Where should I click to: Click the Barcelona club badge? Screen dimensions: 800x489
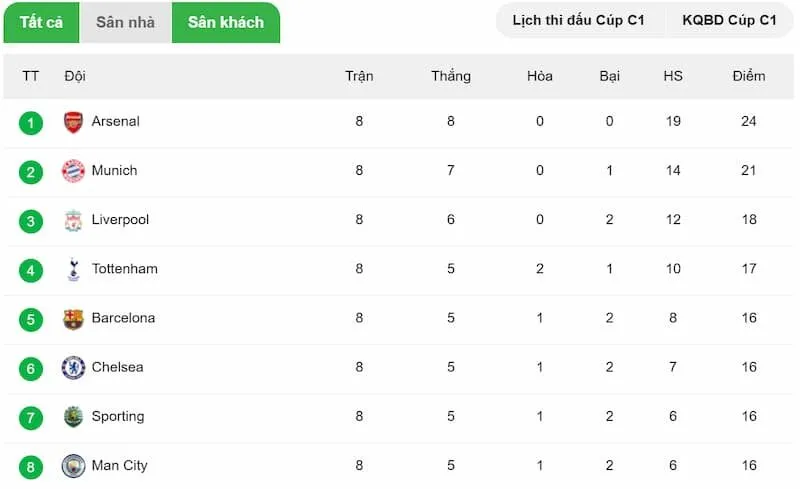(x=73, y=318)
